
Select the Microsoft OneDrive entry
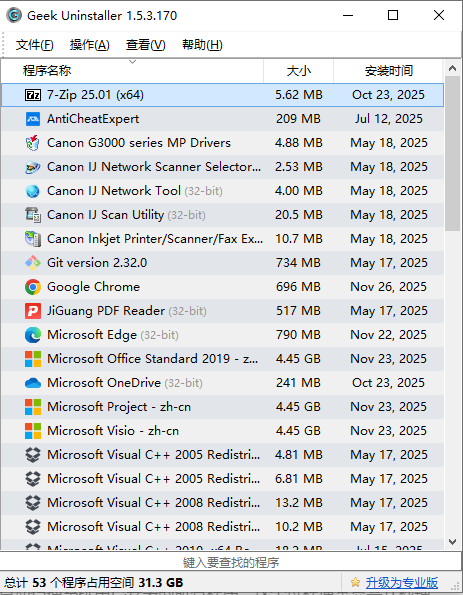point(222,383)
